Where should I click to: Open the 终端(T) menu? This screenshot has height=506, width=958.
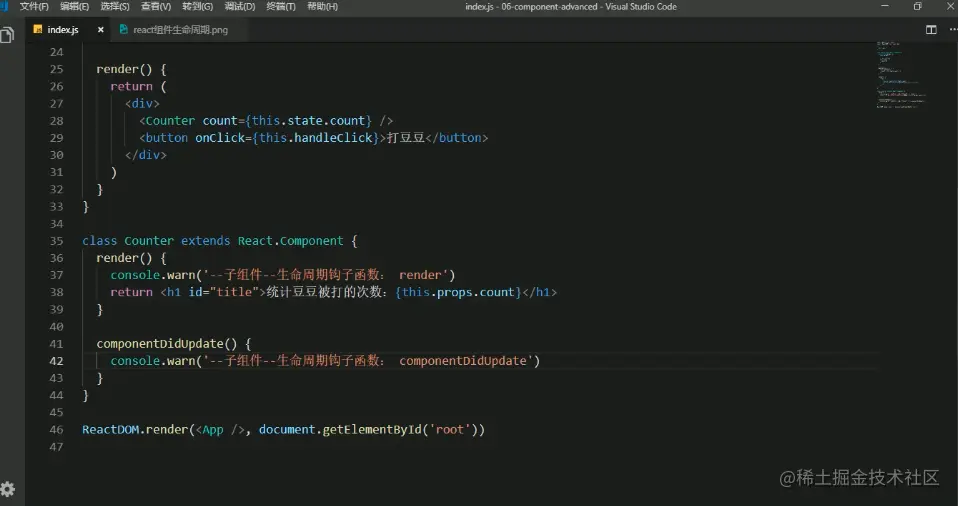click(x=281, y=6)
